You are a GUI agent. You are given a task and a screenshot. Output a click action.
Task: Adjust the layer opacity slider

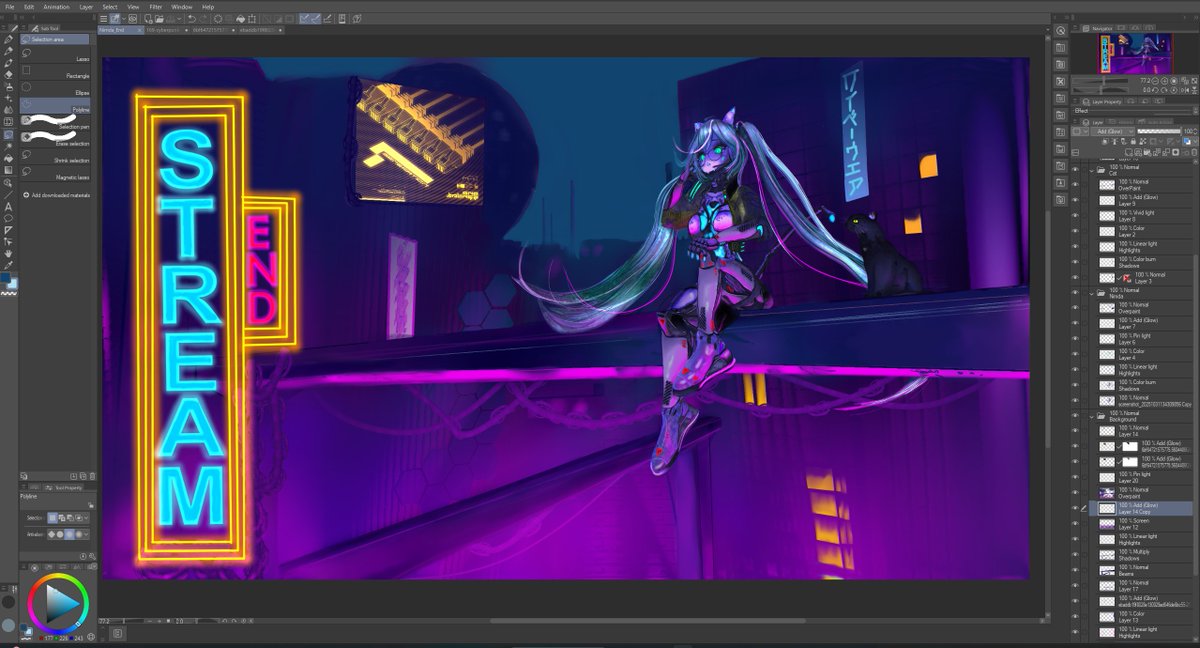click(x=1160, y=131)
